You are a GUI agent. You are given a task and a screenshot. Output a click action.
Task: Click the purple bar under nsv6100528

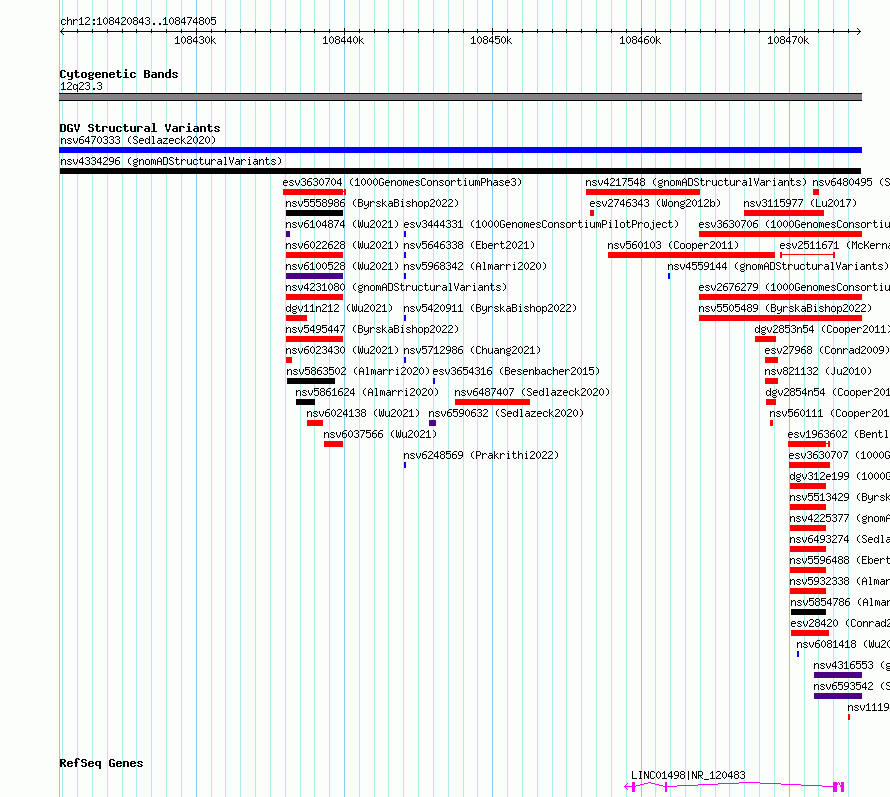point(314,276)
